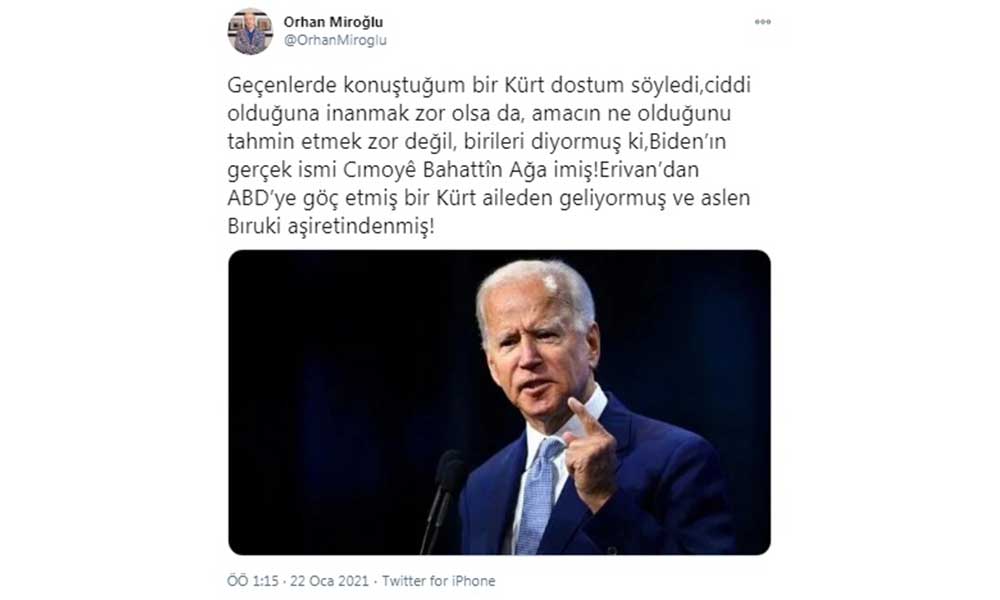Click the ÖÖ 1:15 timestamp

click(253, 581)
